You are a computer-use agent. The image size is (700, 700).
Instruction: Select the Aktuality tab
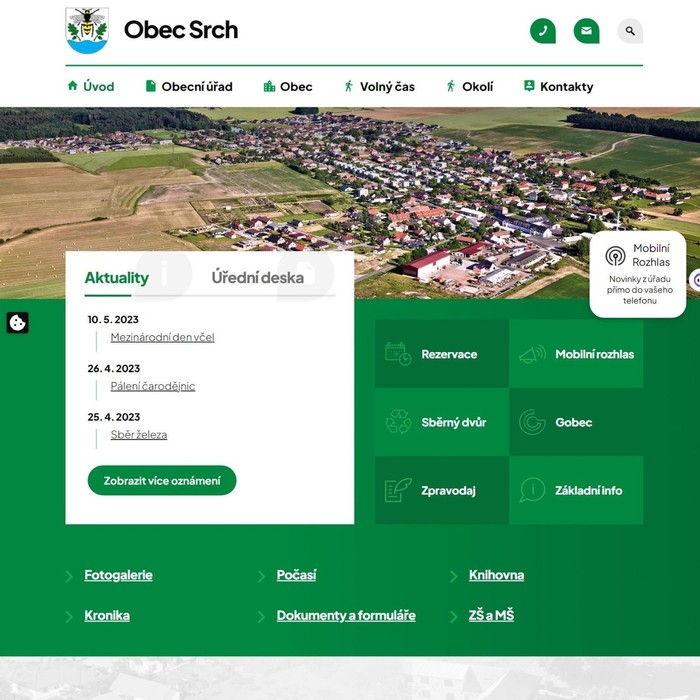(117, 278)
